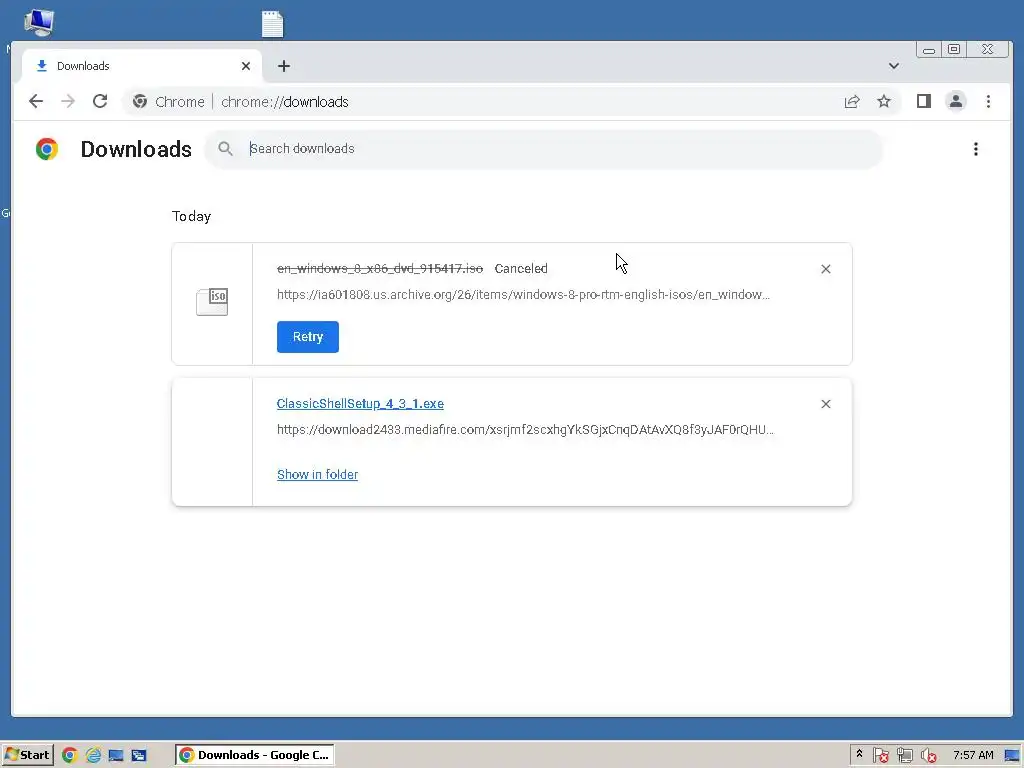Reload the Downloads page
The height and width of the screenshot is (768, 1024).
(100, 101)
